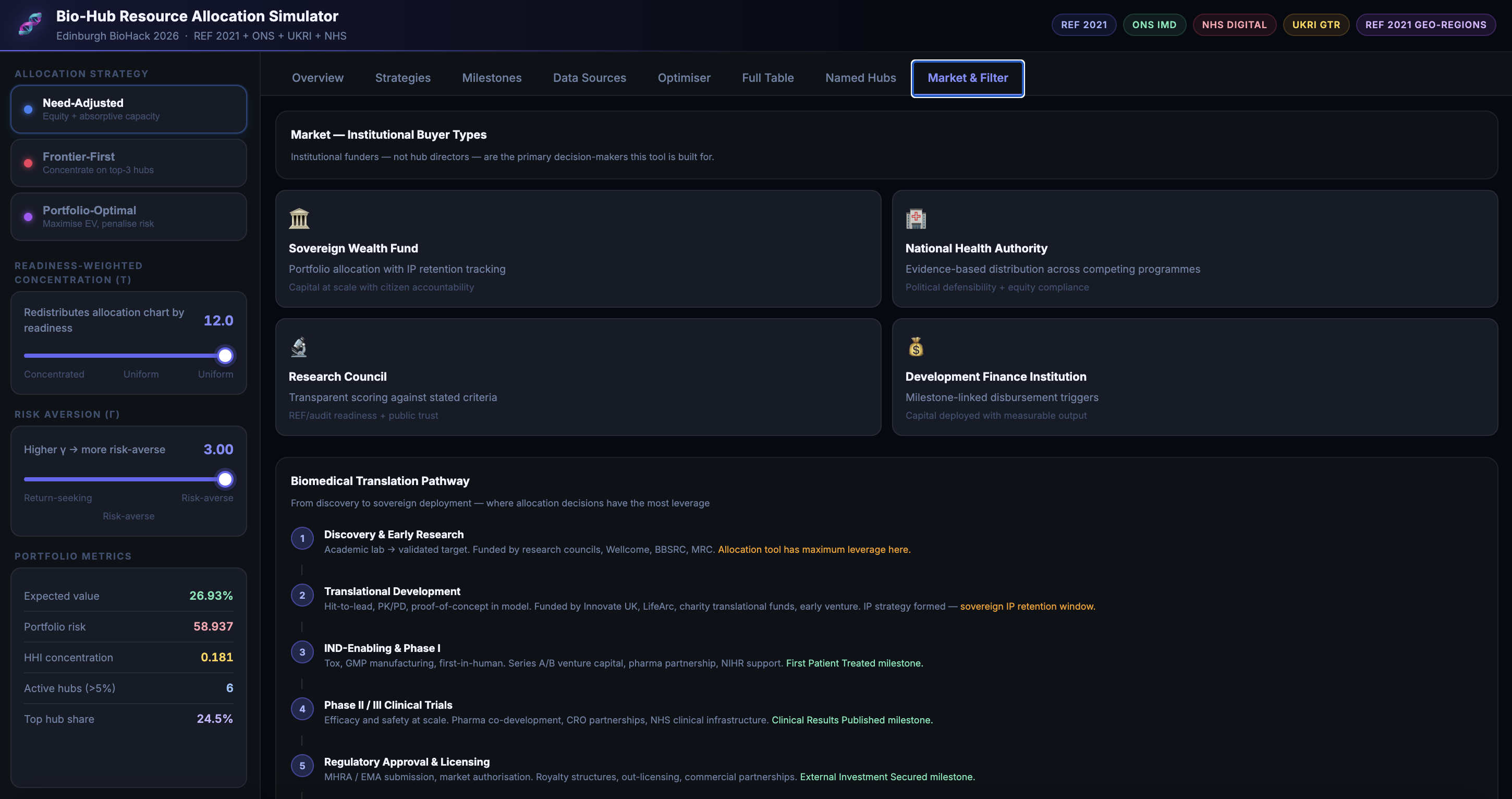Click the Development Finance money bag icon
Viewport: 1512px width, 799px height.
pos(916,347)
